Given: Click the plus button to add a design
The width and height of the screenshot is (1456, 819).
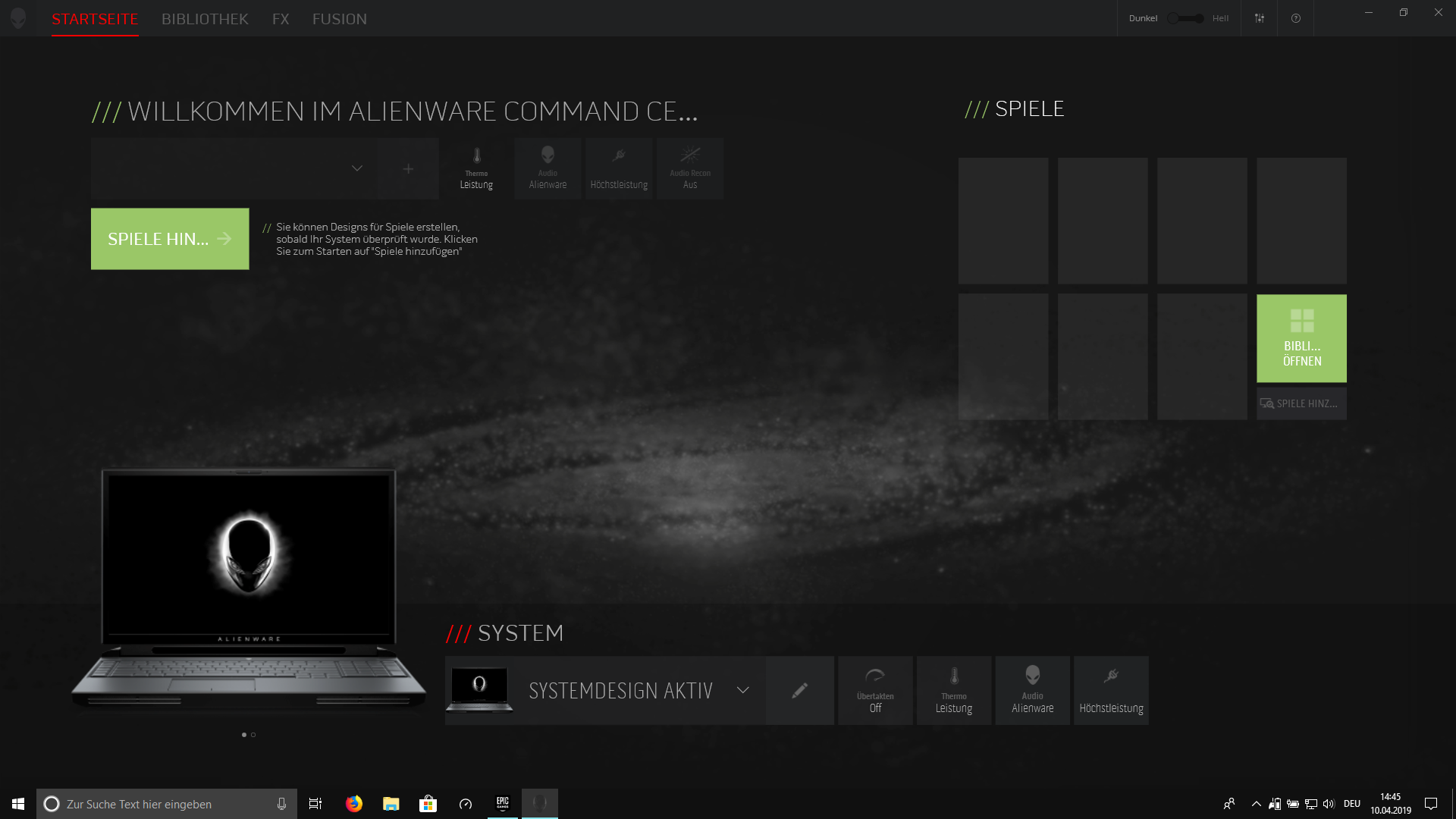Looking at the screenshot, I should click(x=408, y=168).
